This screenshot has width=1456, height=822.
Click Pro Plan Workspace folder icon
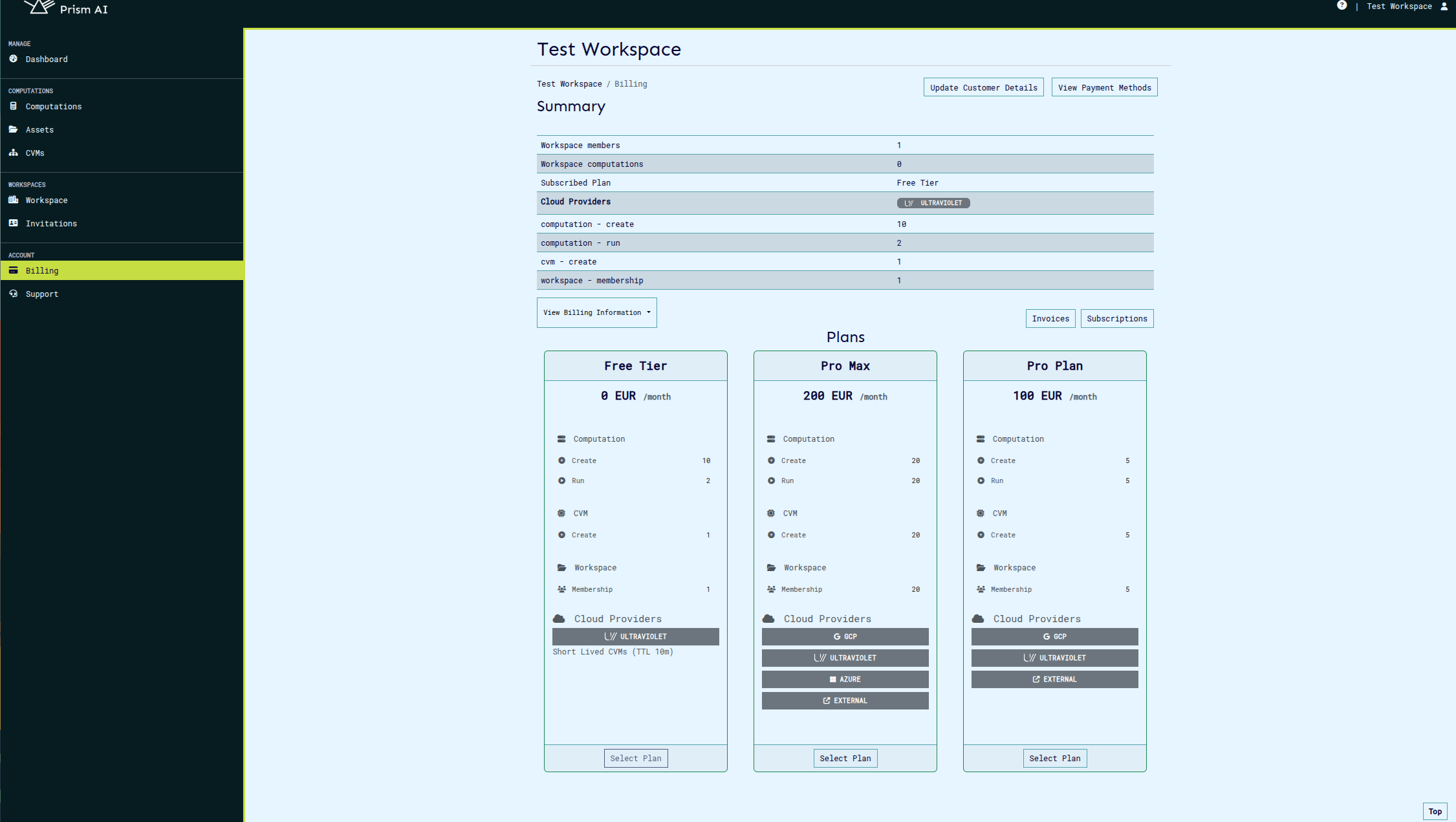pyautogui.click(x=981, y=568)
